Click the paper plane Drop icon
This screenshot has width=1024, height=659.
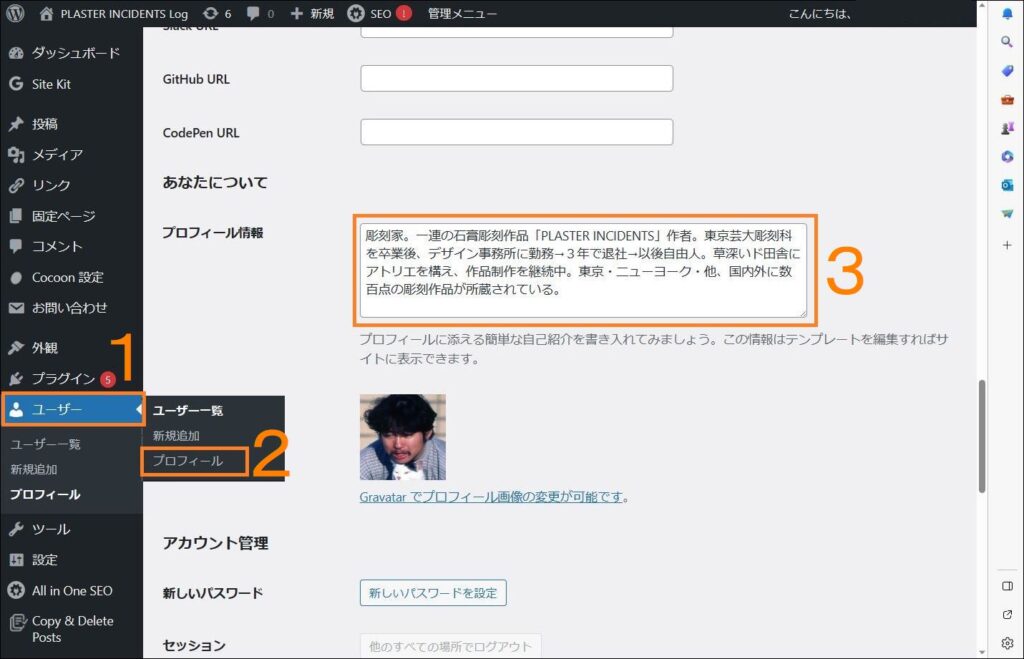tap(1007, 214)
